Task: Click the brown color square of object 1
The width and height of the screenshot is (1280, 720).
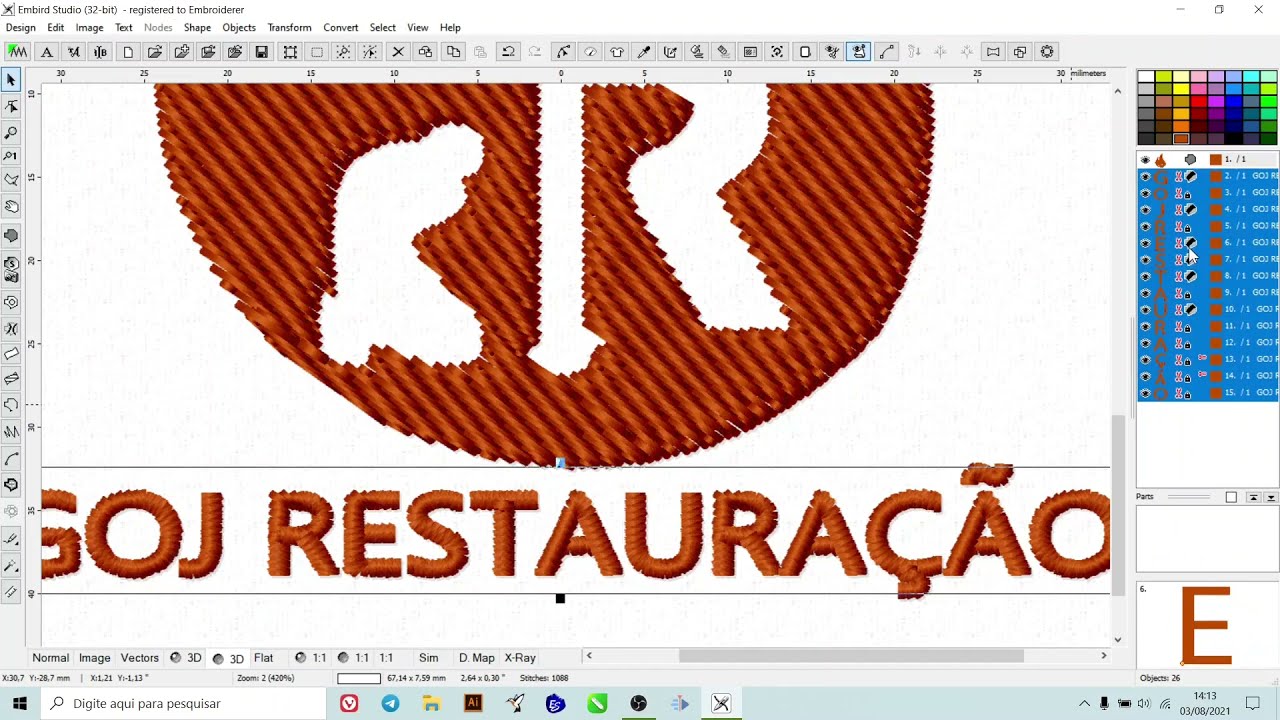Action: [x=1215, y=160]
